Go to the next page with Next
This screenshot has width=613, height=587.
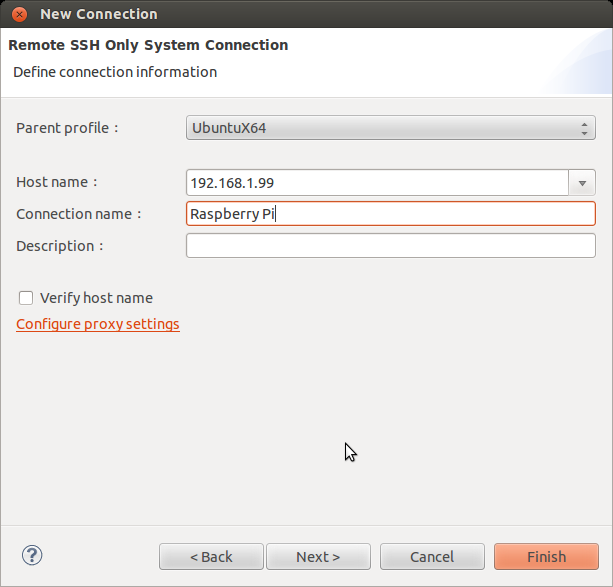coord(318,557)
